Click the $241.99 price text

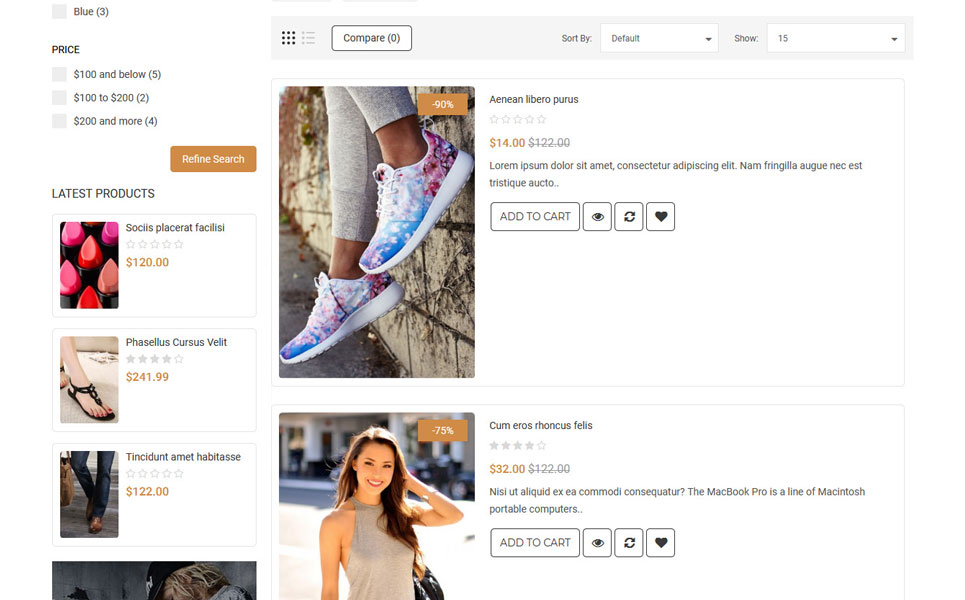(x=147, y=377)
